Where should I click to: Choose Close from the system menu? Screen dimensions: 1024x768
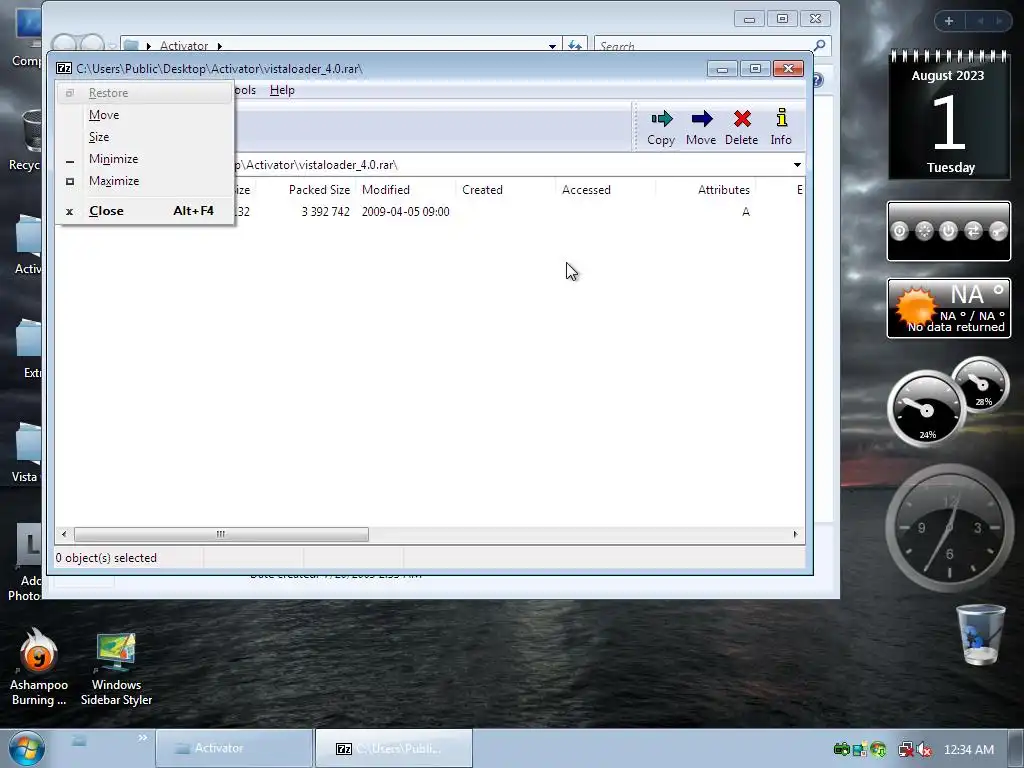(144, 211)
